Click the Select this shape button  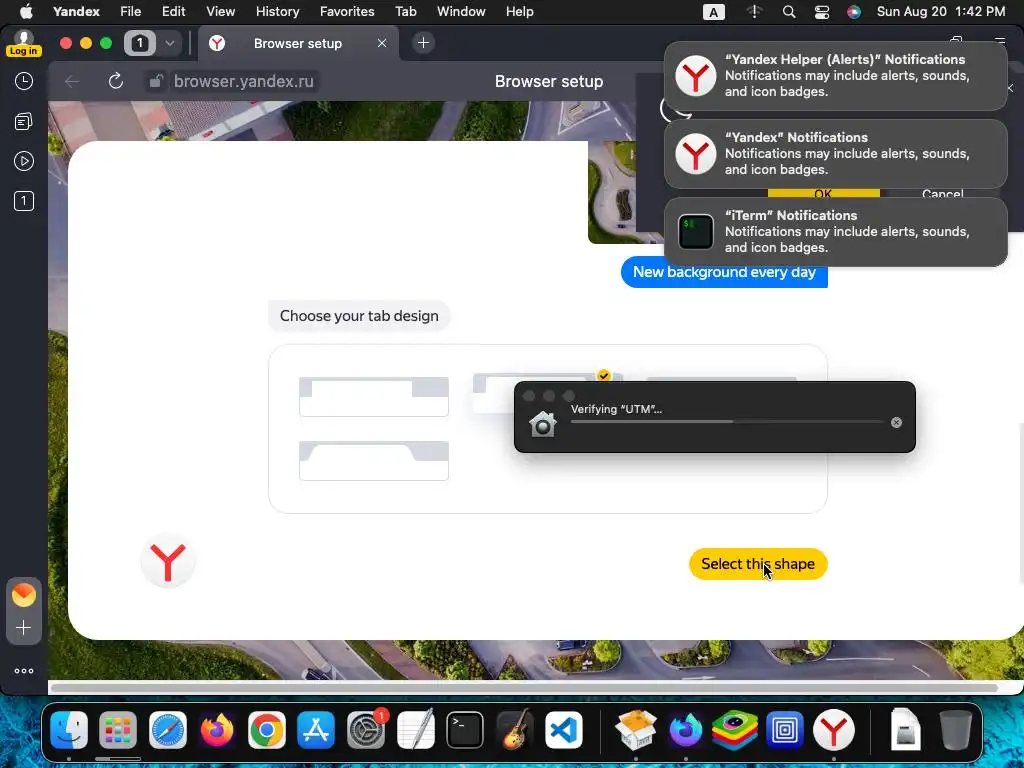[758, 564]
